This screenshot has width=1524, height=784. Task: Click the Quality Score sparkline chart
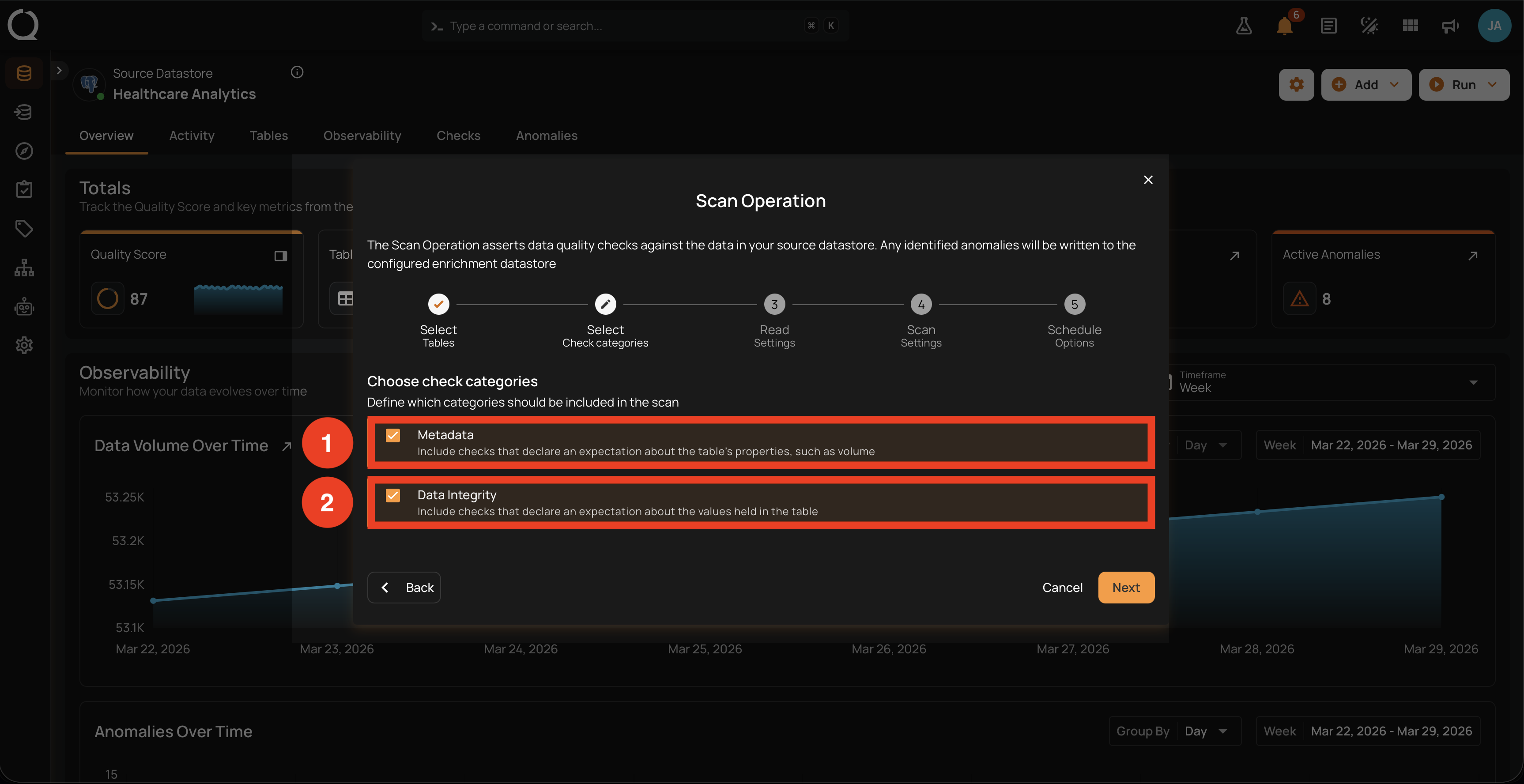[238, 299]
